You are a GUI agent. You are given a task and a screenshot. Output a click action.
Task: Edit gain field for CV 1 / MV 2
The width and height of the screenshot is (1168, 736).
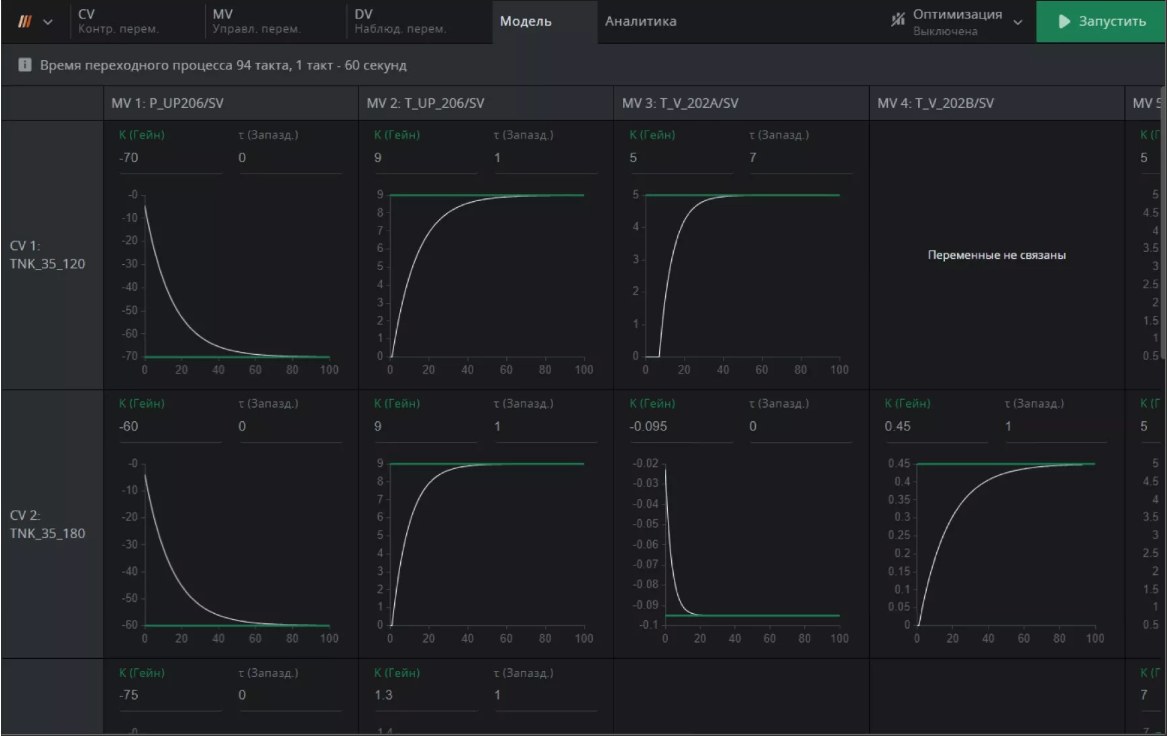(425, 158)
